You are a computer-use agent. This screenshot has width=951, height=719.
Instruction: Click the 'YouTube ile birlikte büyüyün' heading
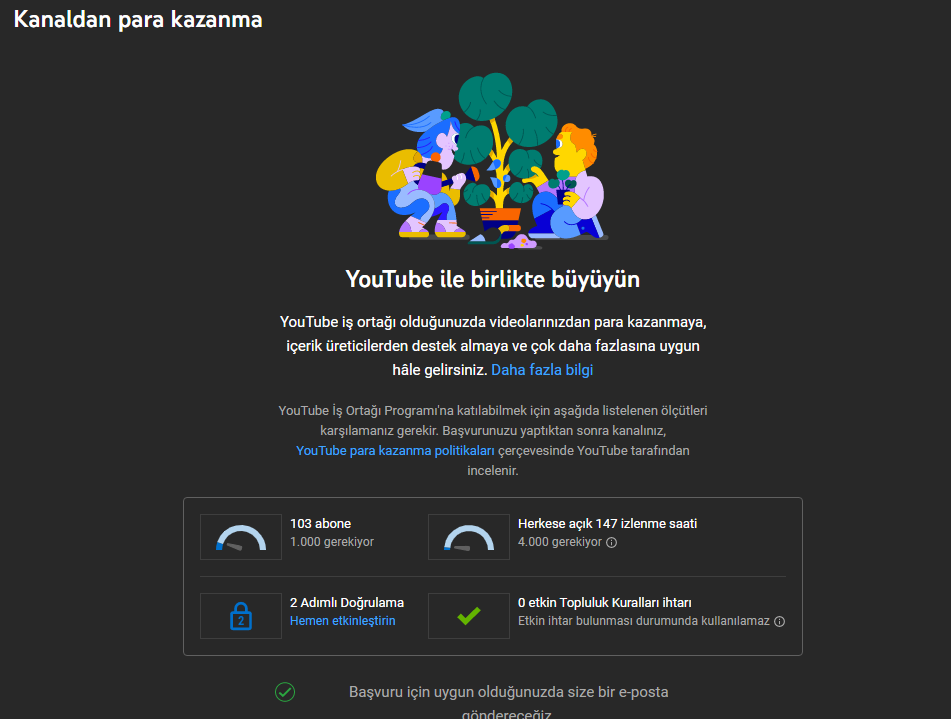[492, 280]
